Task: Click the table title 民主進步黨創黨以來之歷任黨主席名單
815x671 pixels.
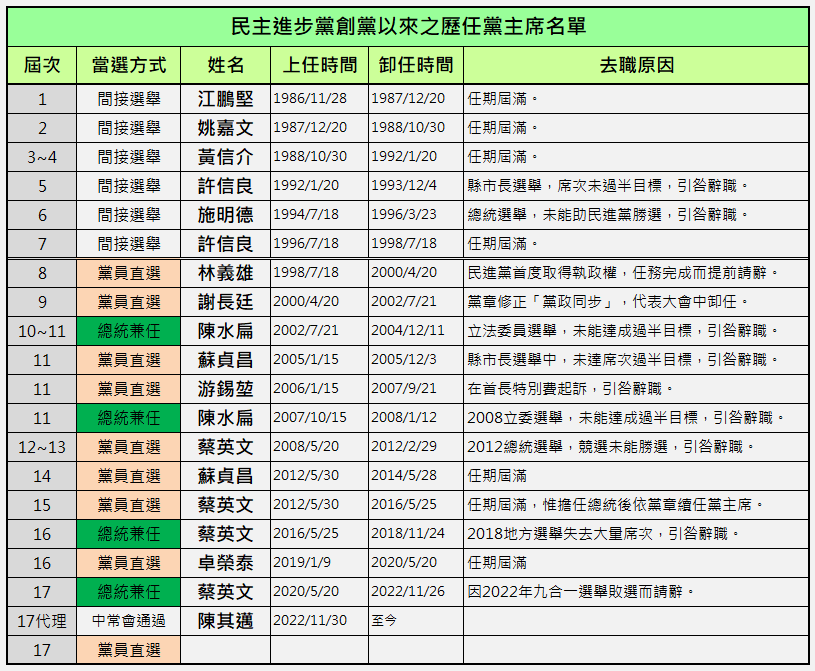Action: pos(408,27)
